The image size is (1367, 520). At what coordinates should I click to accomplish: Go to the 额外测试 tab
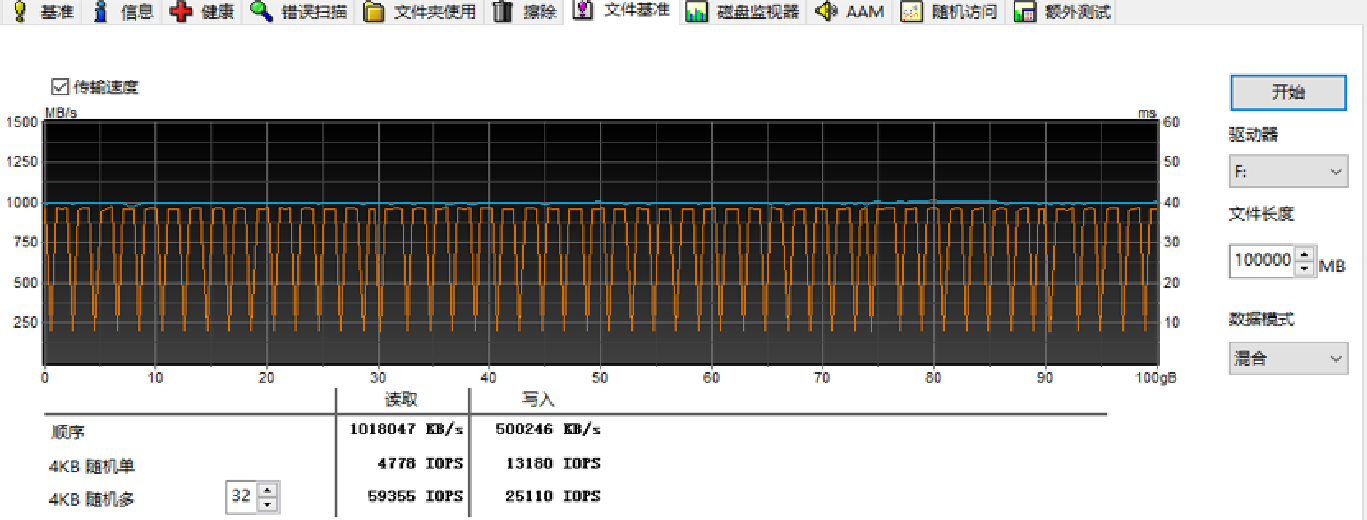pos(1061,12)
